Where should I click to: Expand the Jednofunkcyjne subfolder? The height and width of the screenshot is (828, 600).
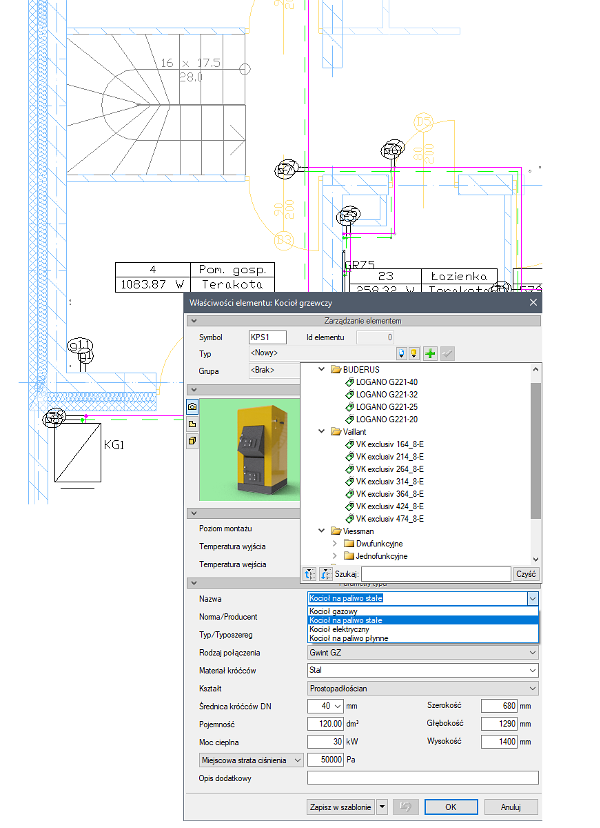pos(334,556)
